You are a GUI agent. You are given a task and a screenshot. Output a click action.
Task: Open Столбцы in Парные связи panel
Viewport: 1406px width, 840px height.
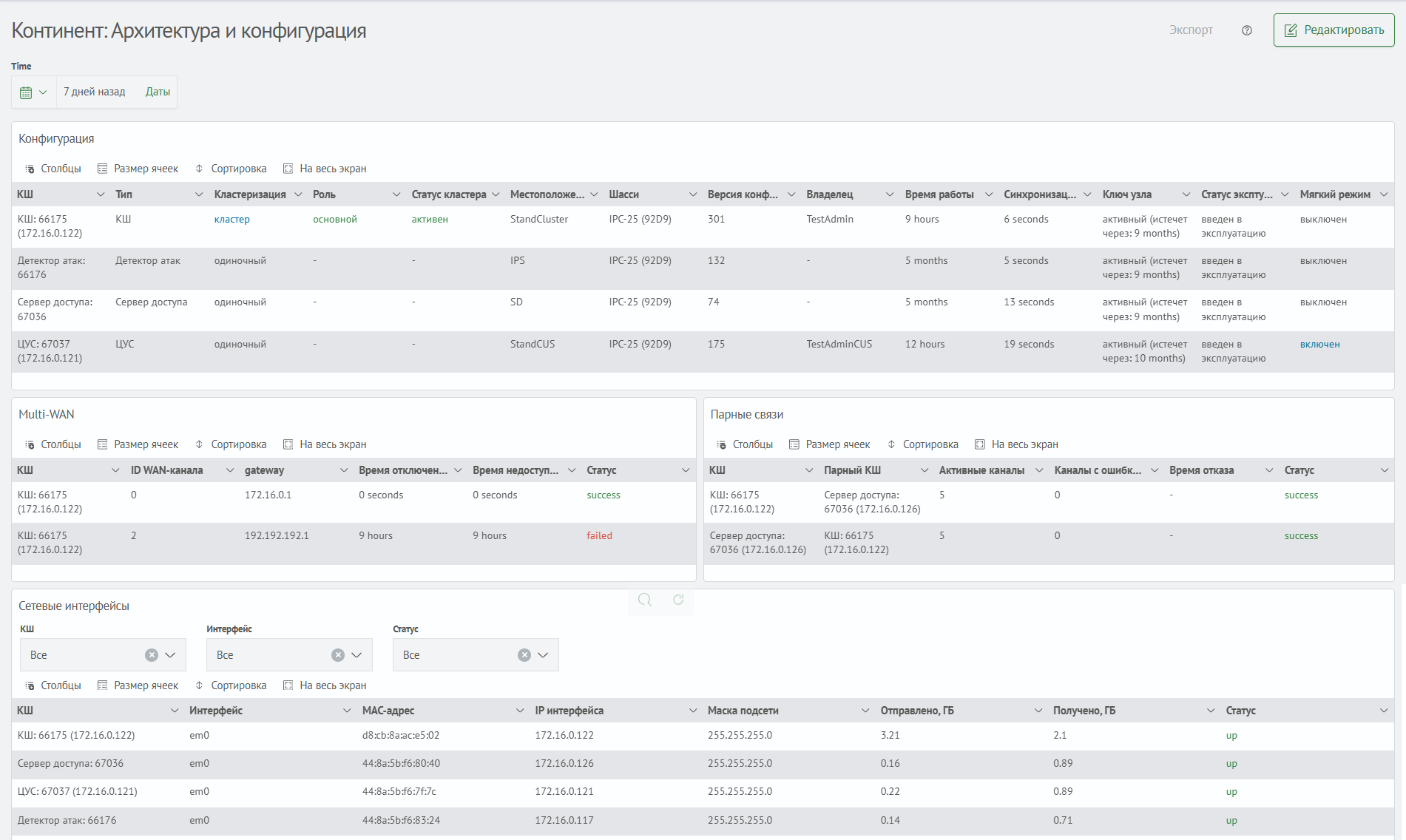(x=745, y=444)
